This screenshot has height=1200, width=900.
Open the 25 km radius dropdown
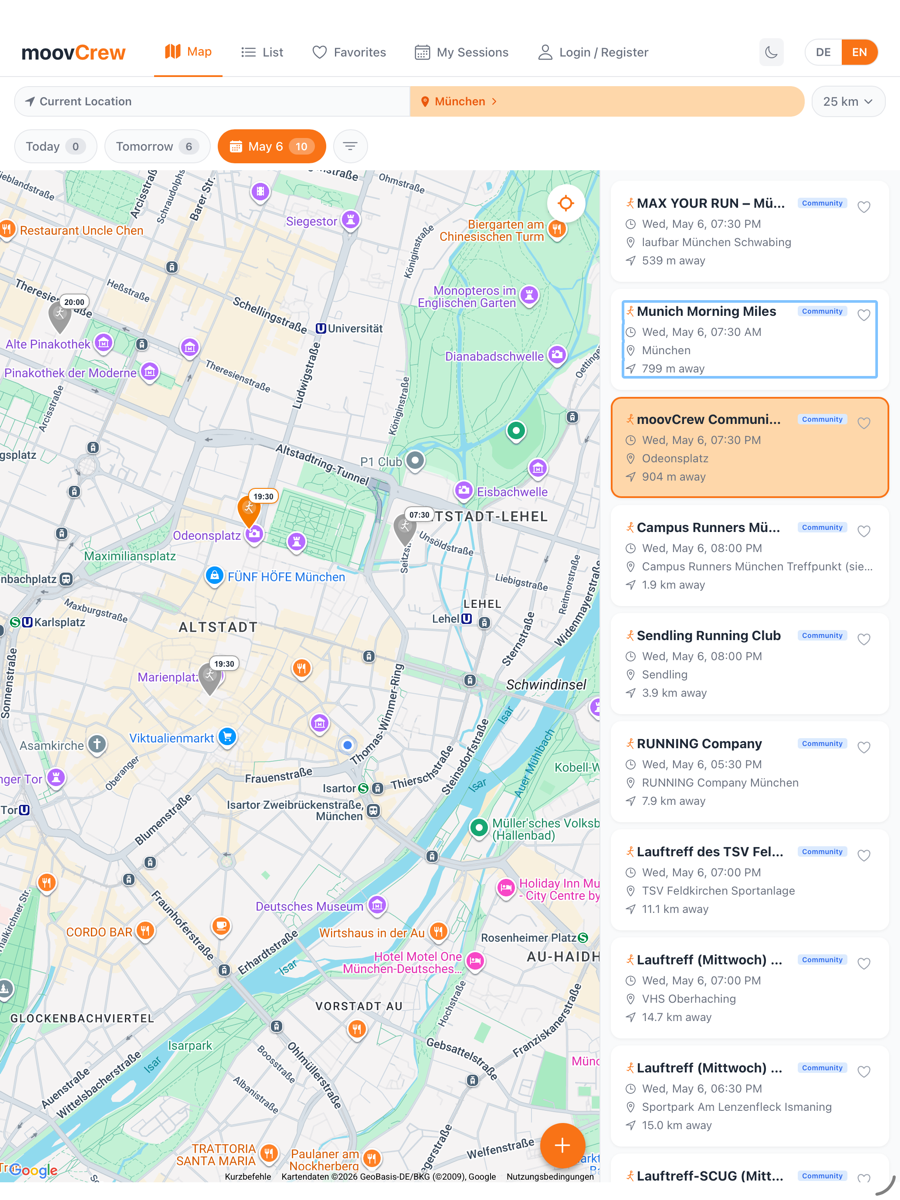click(848, 101)
